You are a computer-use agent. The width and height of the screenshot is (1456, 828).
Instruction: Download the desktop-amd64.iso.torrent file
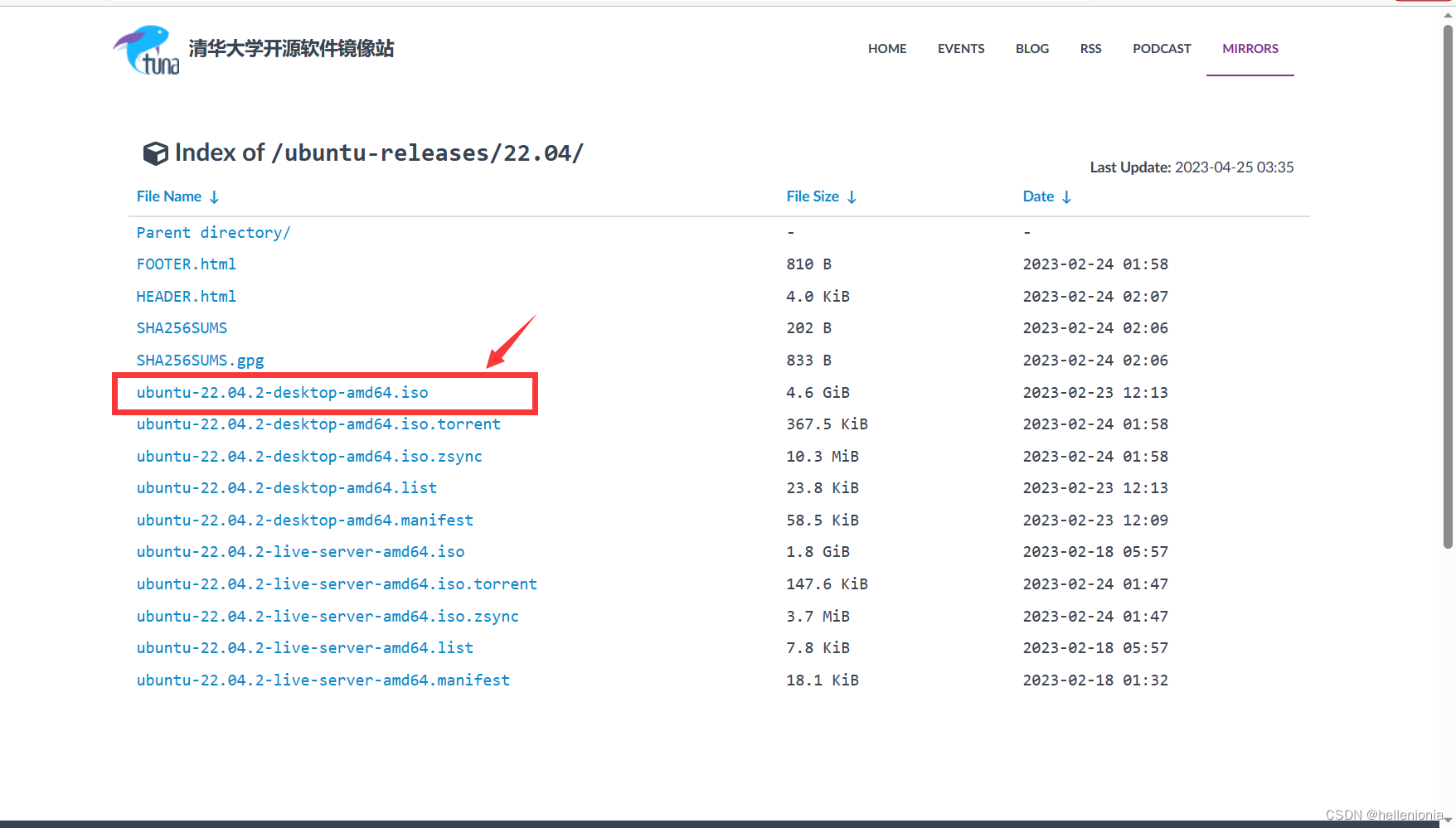point(318,424)
